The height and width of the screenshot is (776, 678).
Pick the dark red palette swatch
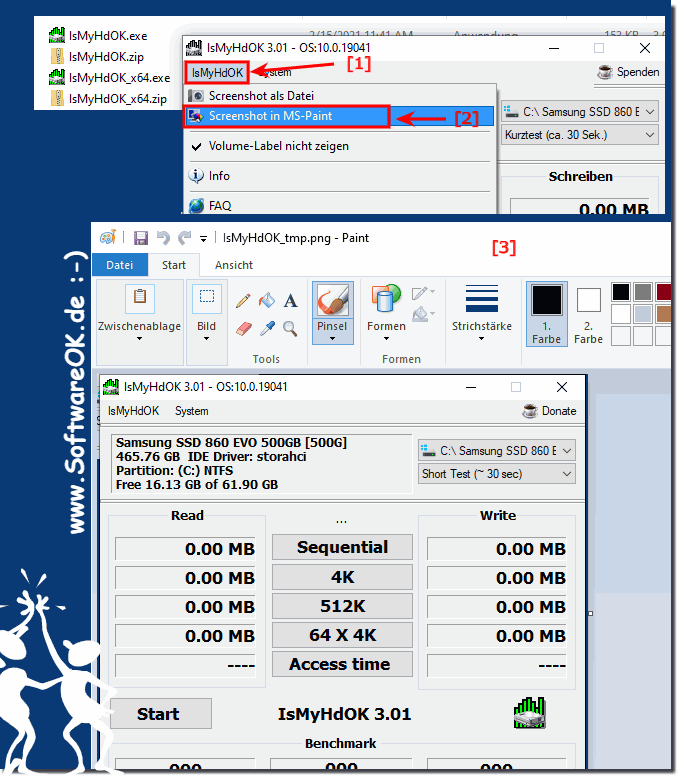click(665, 292)
